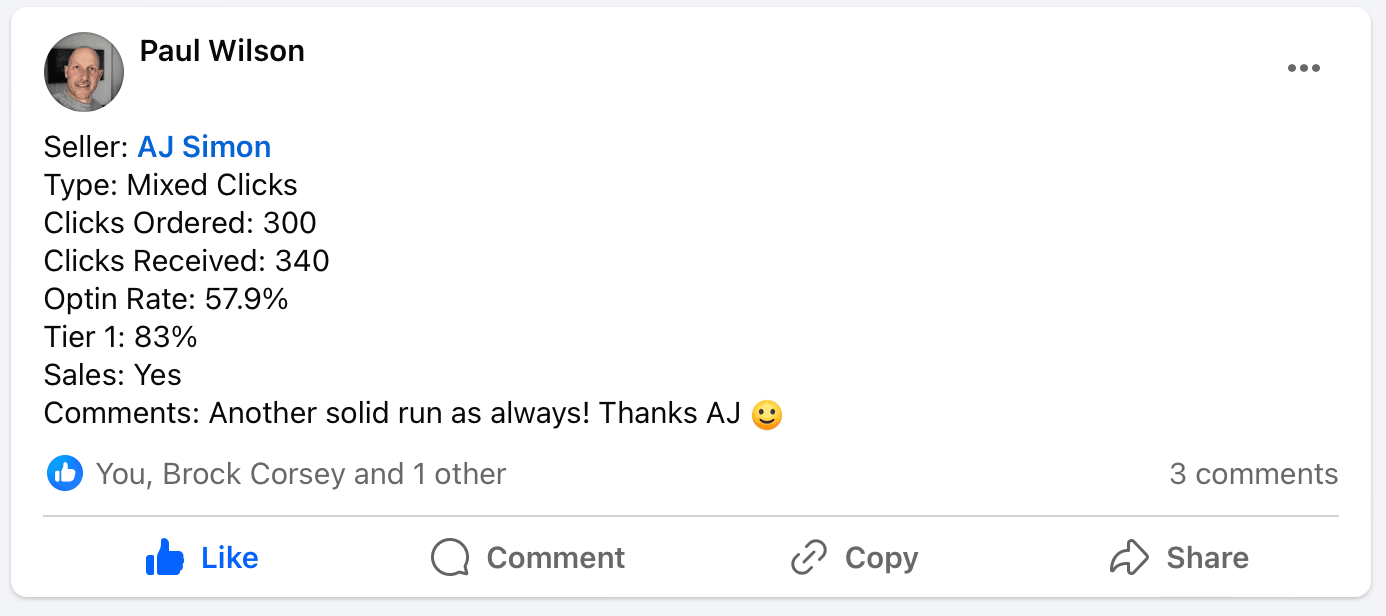Click the 'Clicks Ordered: 300' text line
The height and width of the screenshot is (616, 1386).
tap(180, 223)
